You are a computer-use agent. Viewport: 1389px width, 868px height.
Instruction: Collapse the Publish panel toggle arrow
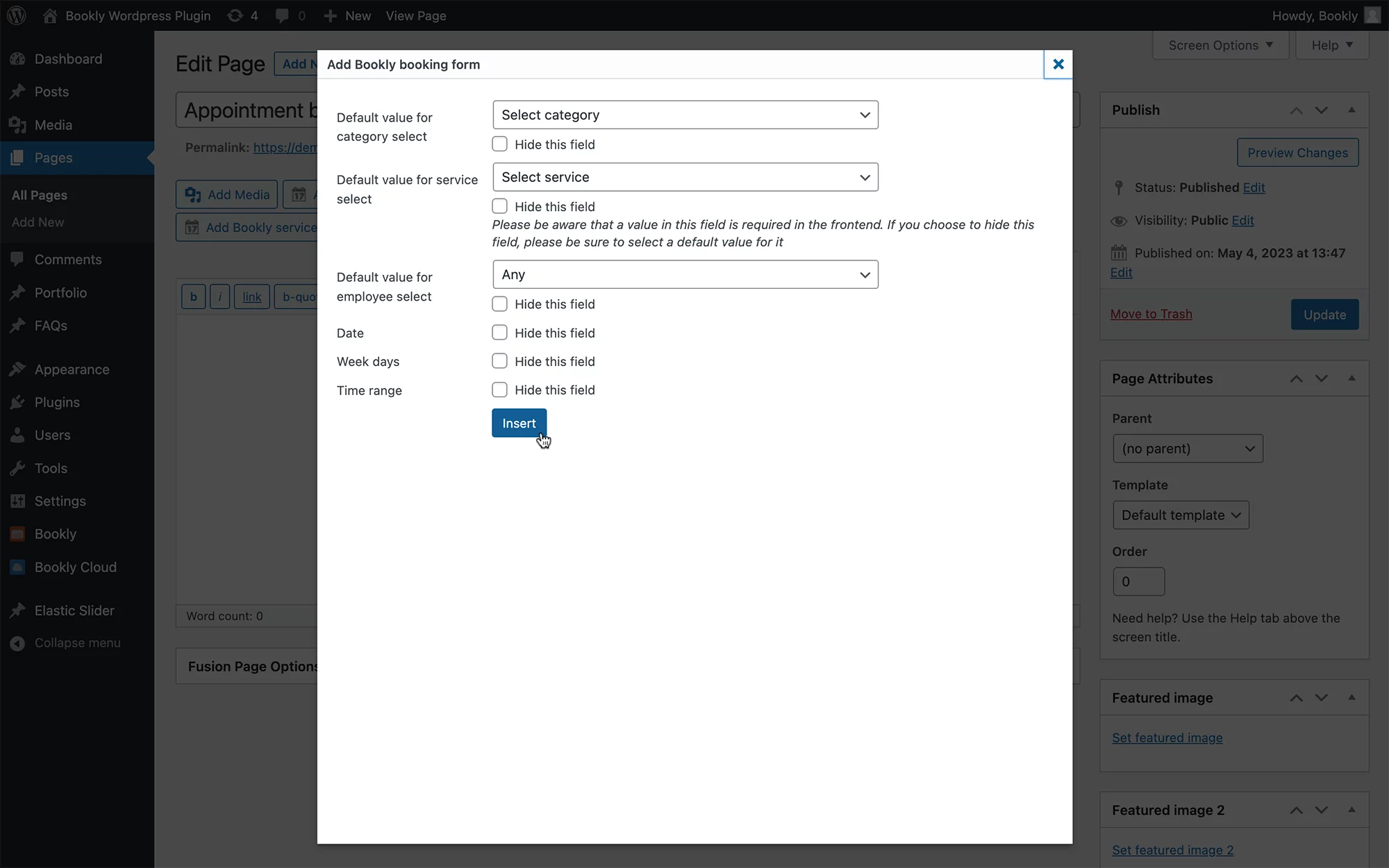(x=1351, y=110)
